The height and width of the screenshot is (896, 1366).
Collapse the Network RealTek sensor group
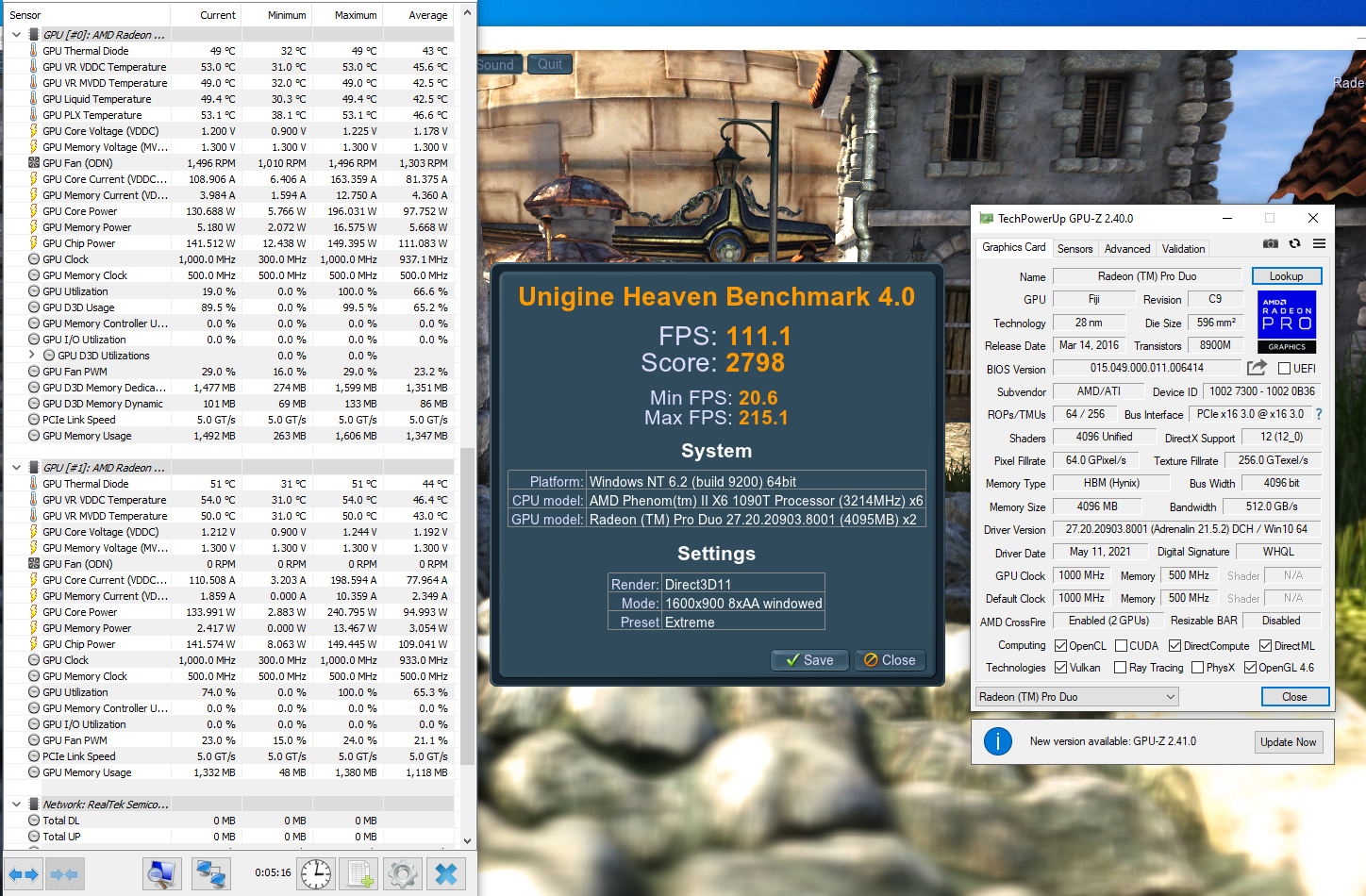tap(16, 805)
